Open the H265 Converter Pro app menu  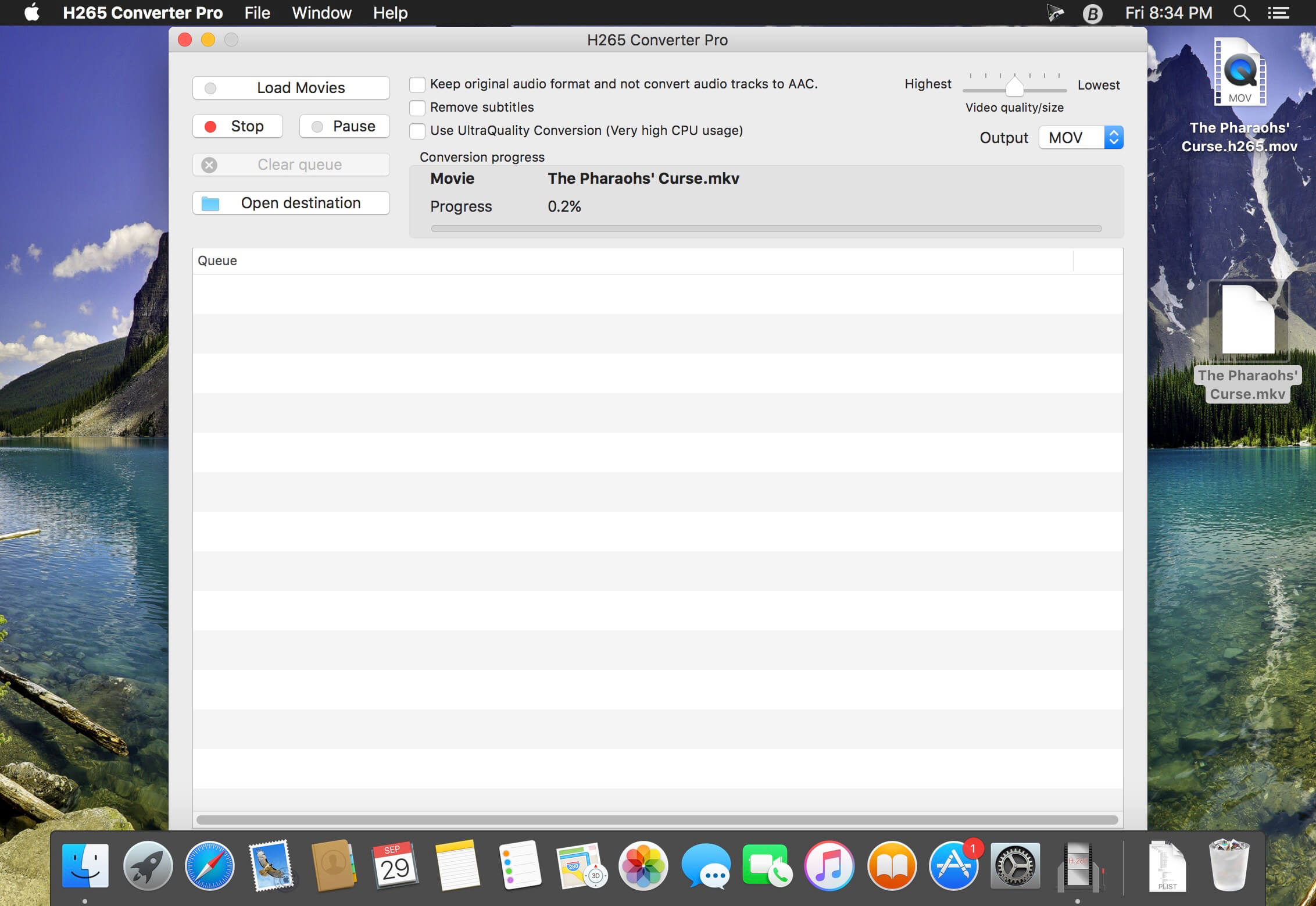pos(142,13)
